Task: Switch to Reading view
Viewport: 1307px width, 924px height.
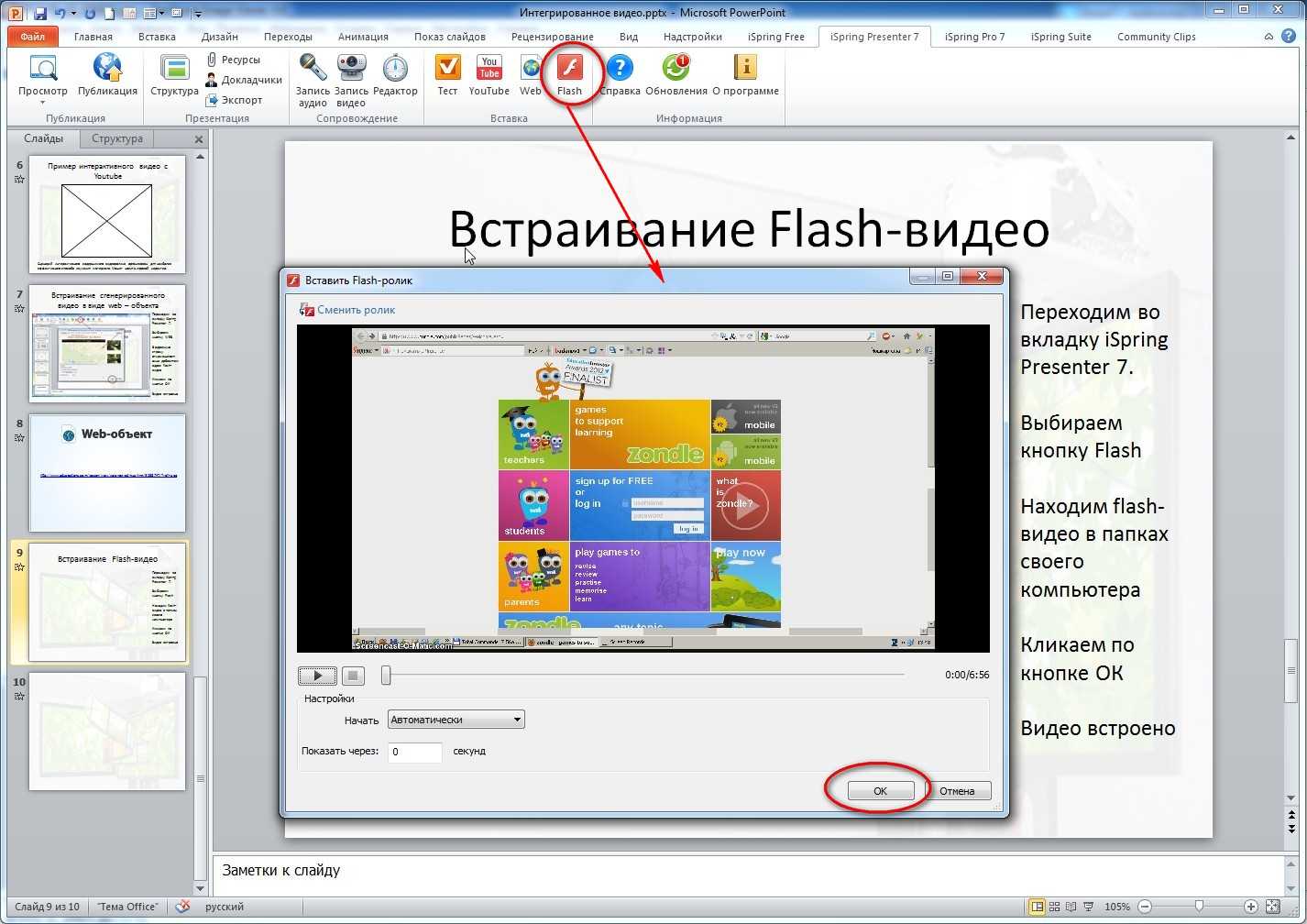Action: tap(1071, 907)
